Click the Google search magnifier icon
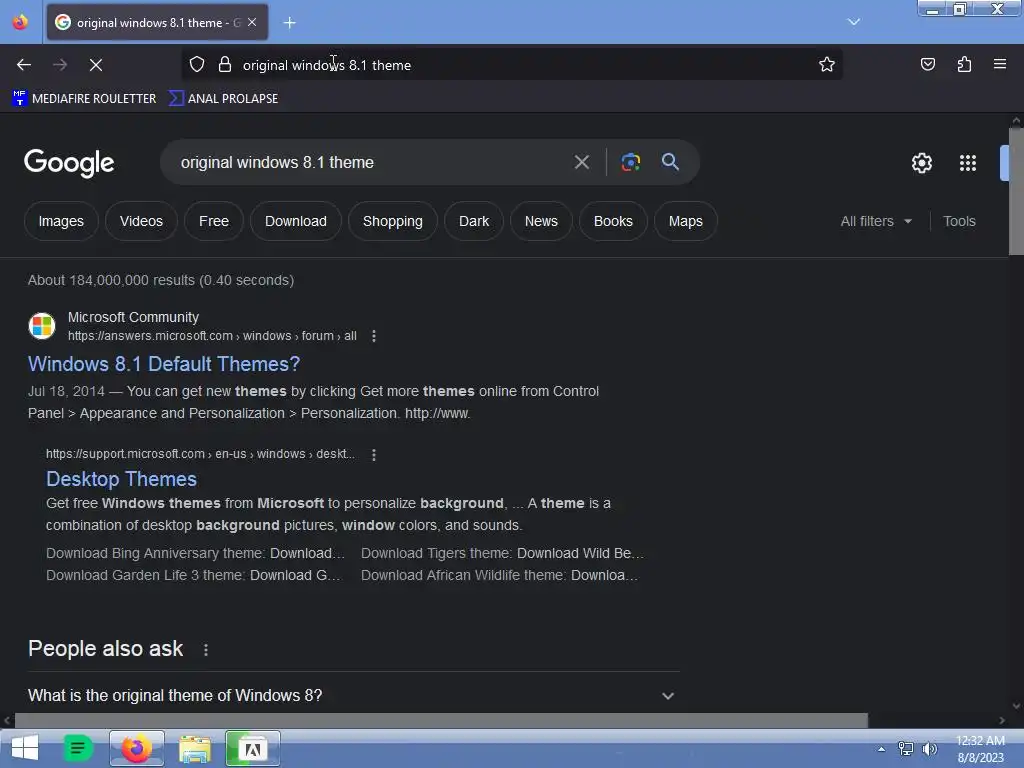 [670, 162]
